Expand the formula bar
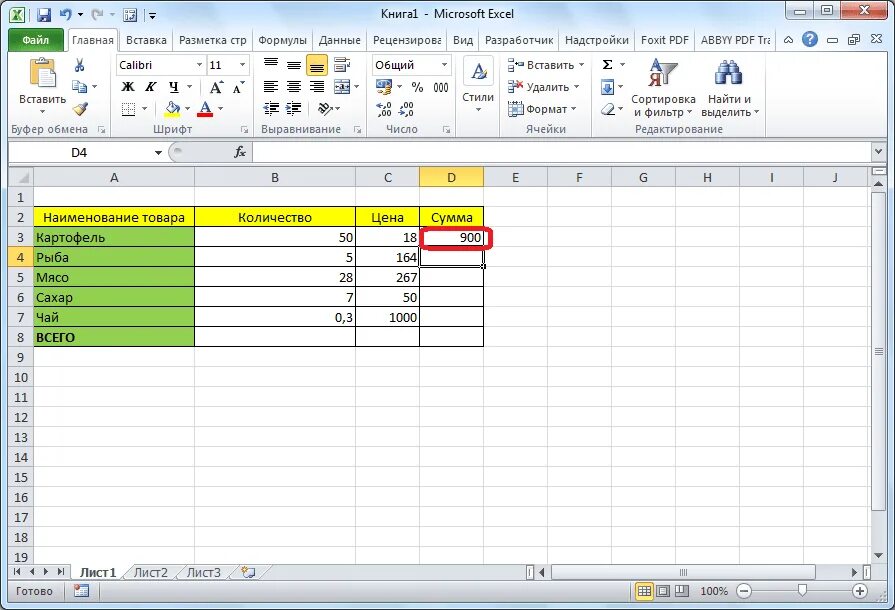Screen dimensions: 895x610 pyautogui.click(x=878, y=152)
